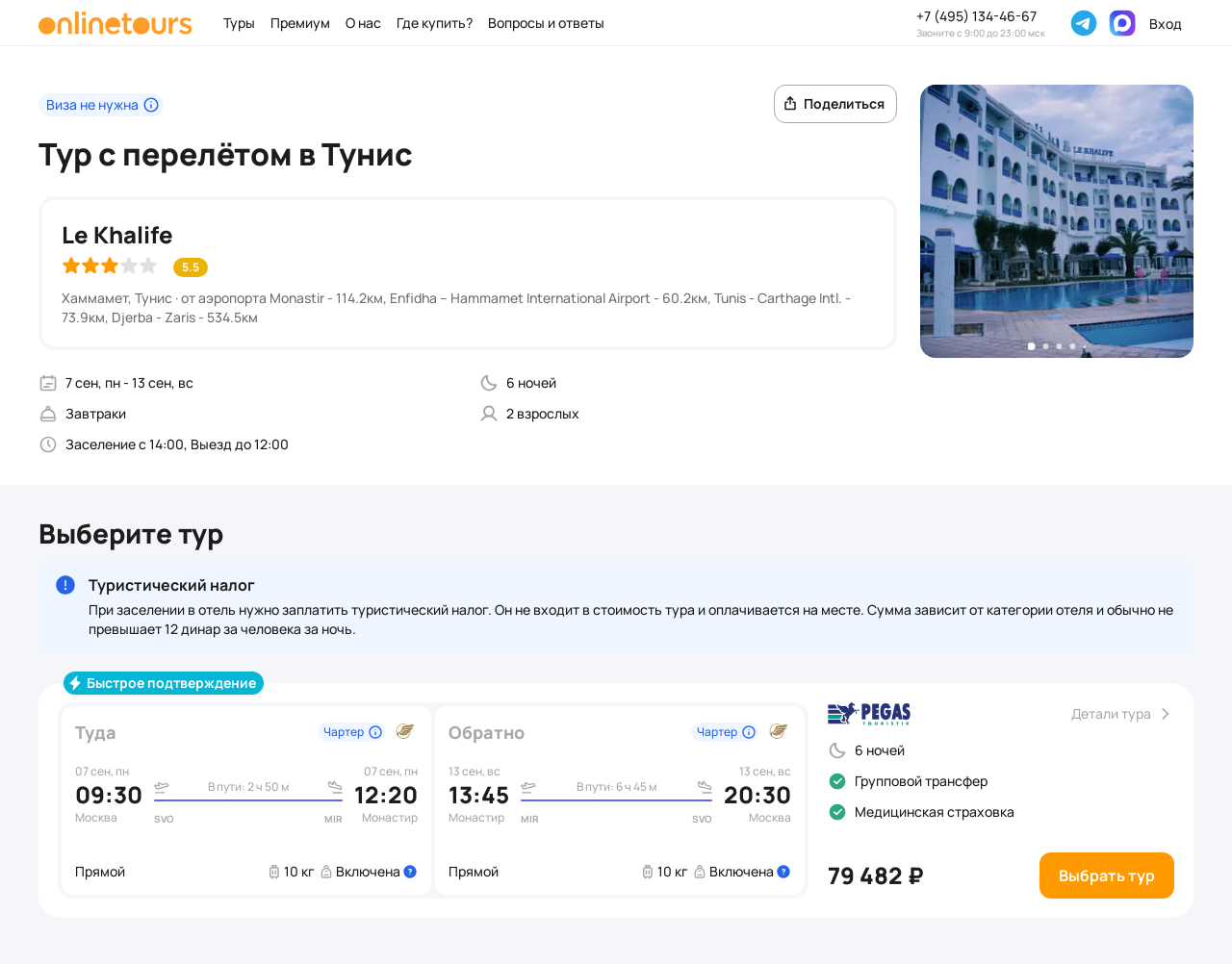Open baggage help icon in 'Туда' card
The height and width of the screenshot is (964, 1232).
pos(410,872)
